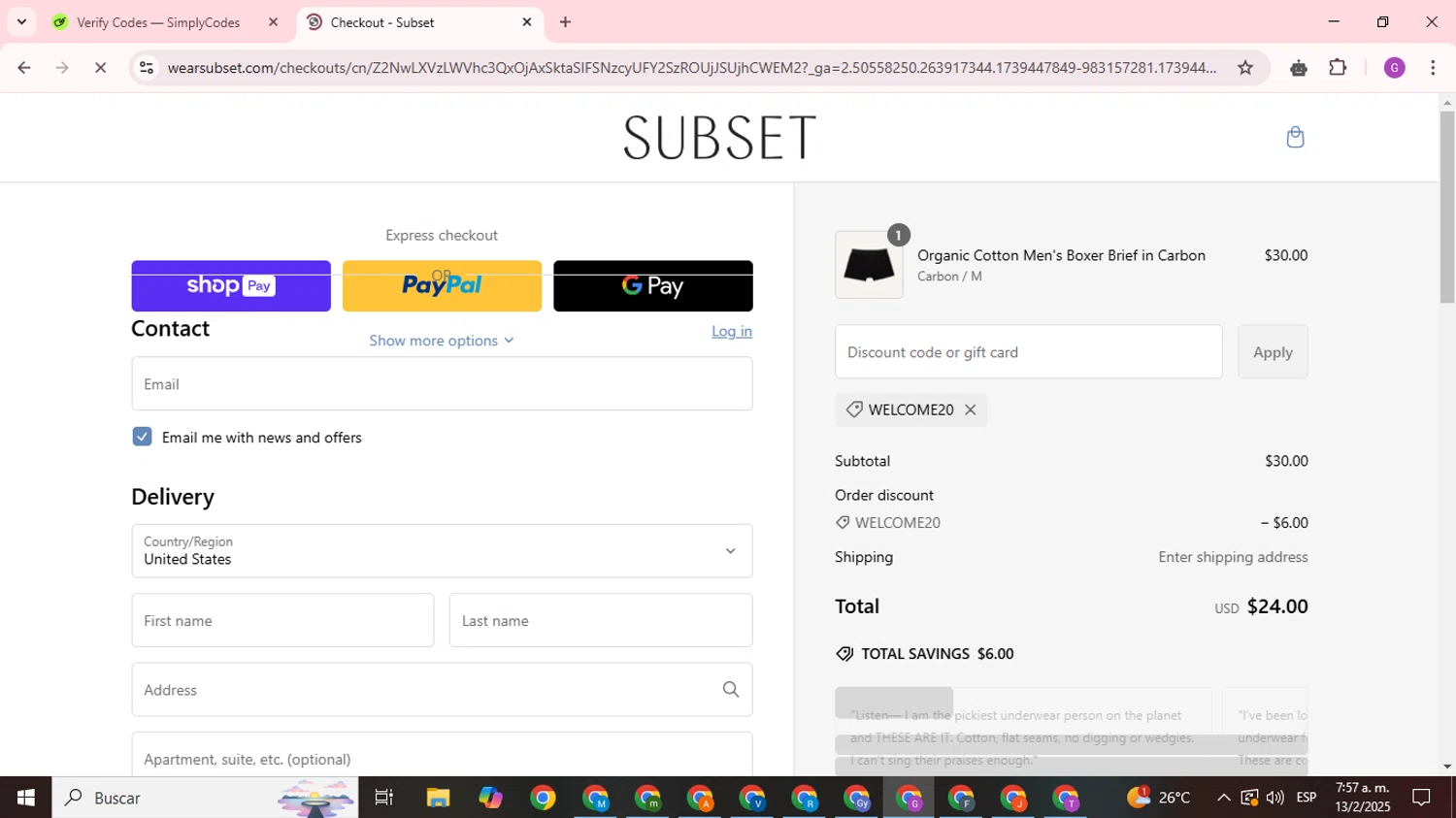Click Enter shipping address text

(1233, 557)
